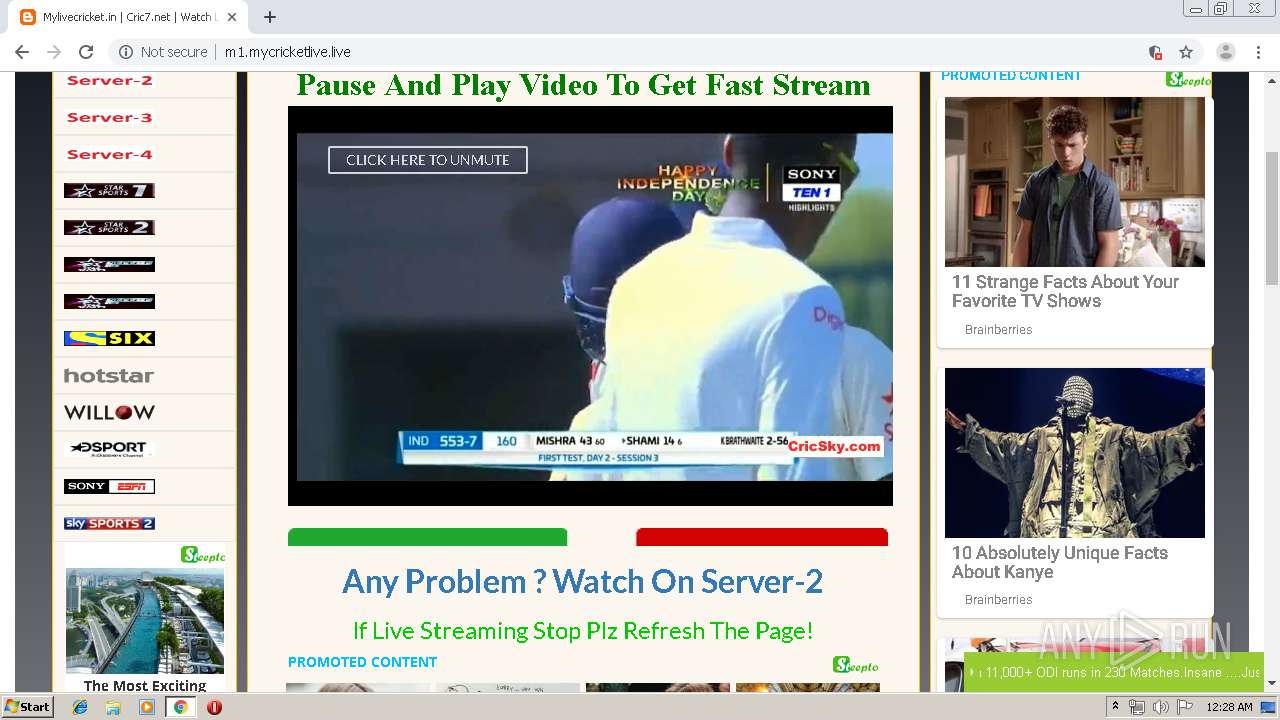Open the file explorer taskbar icon
The image size is (1280, 720).
pyautogui.click(x=113, y=707)
